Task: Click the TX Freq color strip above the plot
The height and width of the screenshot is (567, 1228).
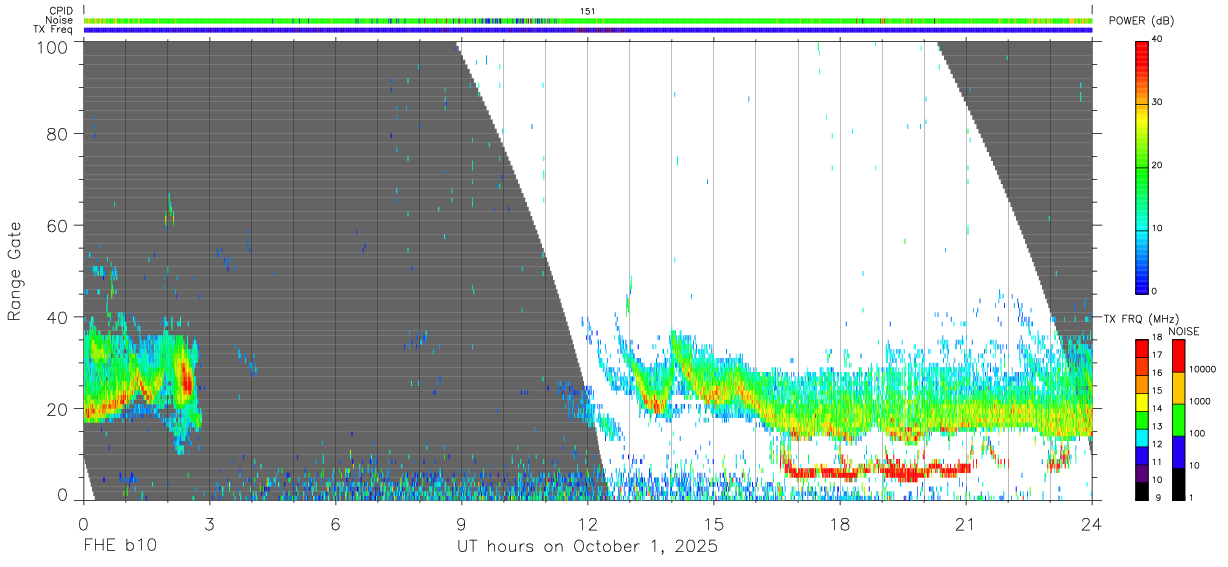Action: [590, 30]
